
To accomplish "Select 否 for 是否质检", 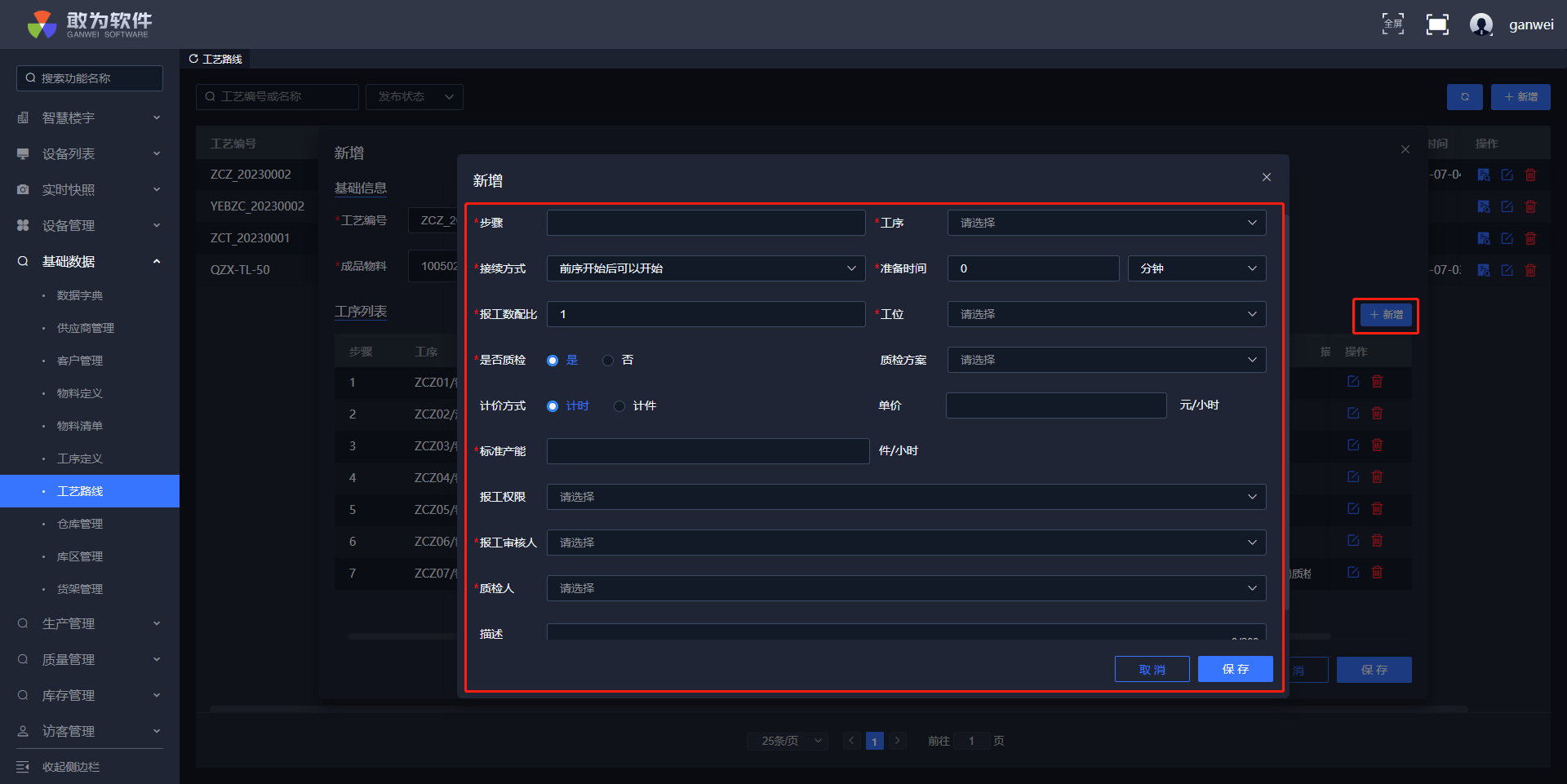I will tap(608, 361).
